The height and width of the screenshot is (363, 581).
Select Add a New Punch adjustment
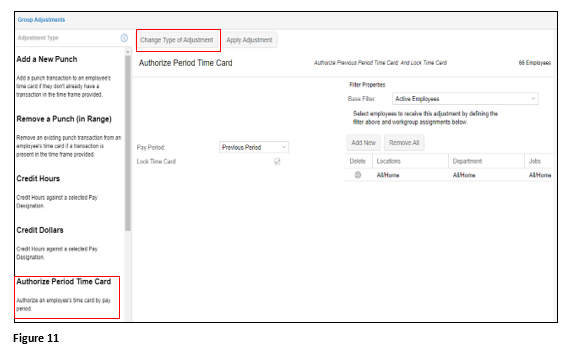pos(47,59)
